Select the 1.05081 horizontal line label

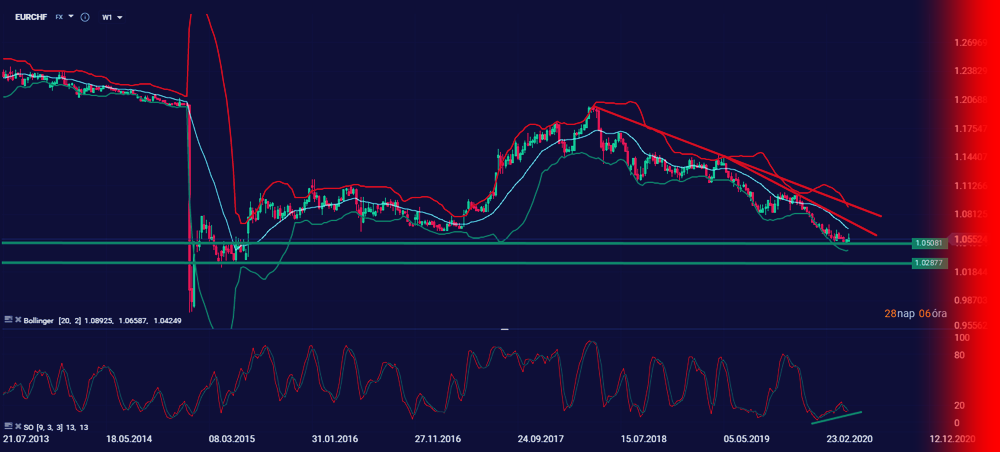tap(928, 243)
